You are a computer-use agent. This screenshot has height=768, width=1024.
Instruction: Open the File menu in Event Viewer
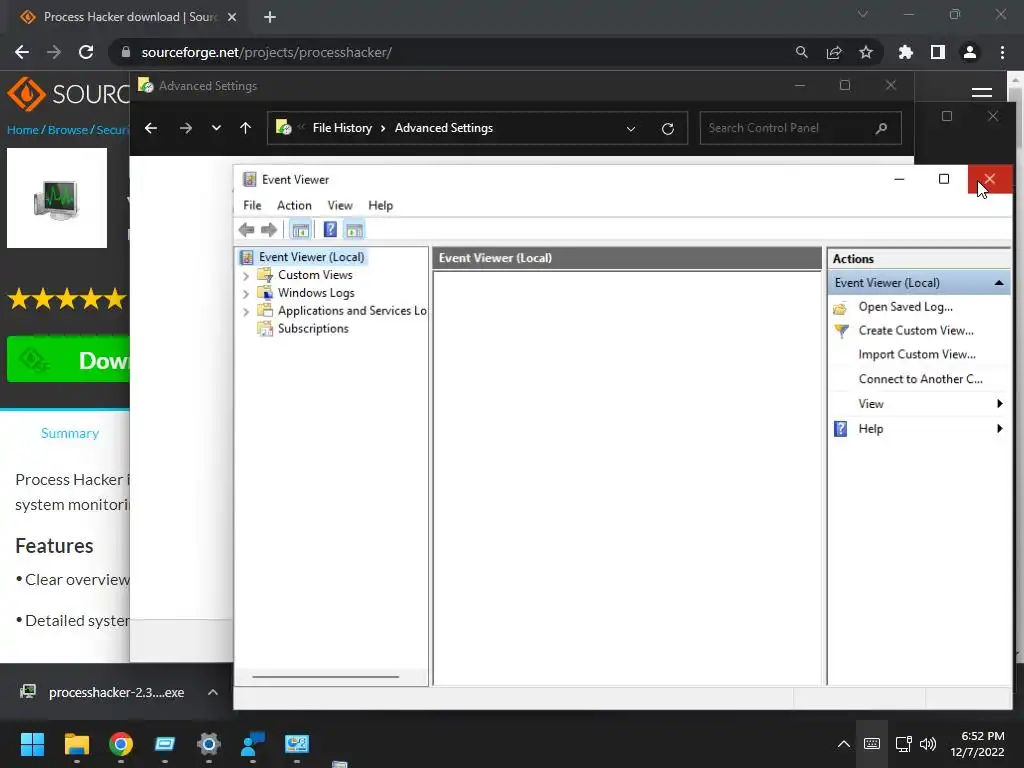tap(252, 206)
